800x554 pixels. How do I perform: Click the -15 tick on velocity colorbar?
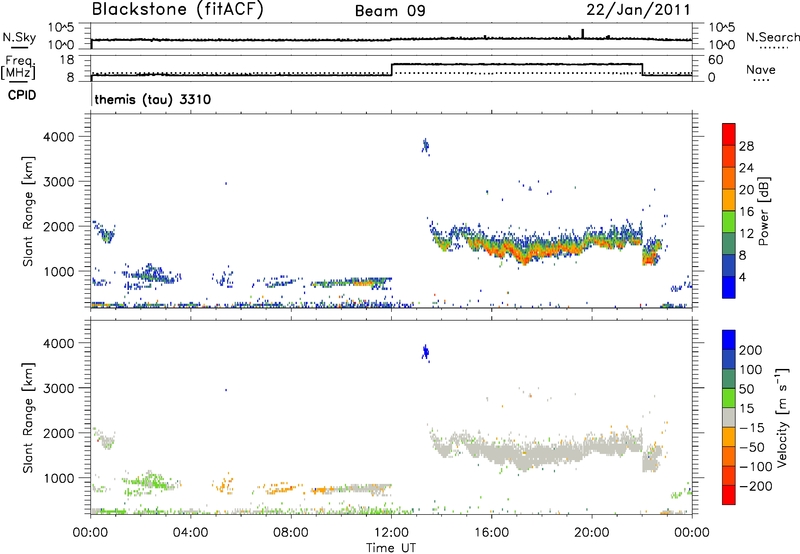click(x=752, y=428)
